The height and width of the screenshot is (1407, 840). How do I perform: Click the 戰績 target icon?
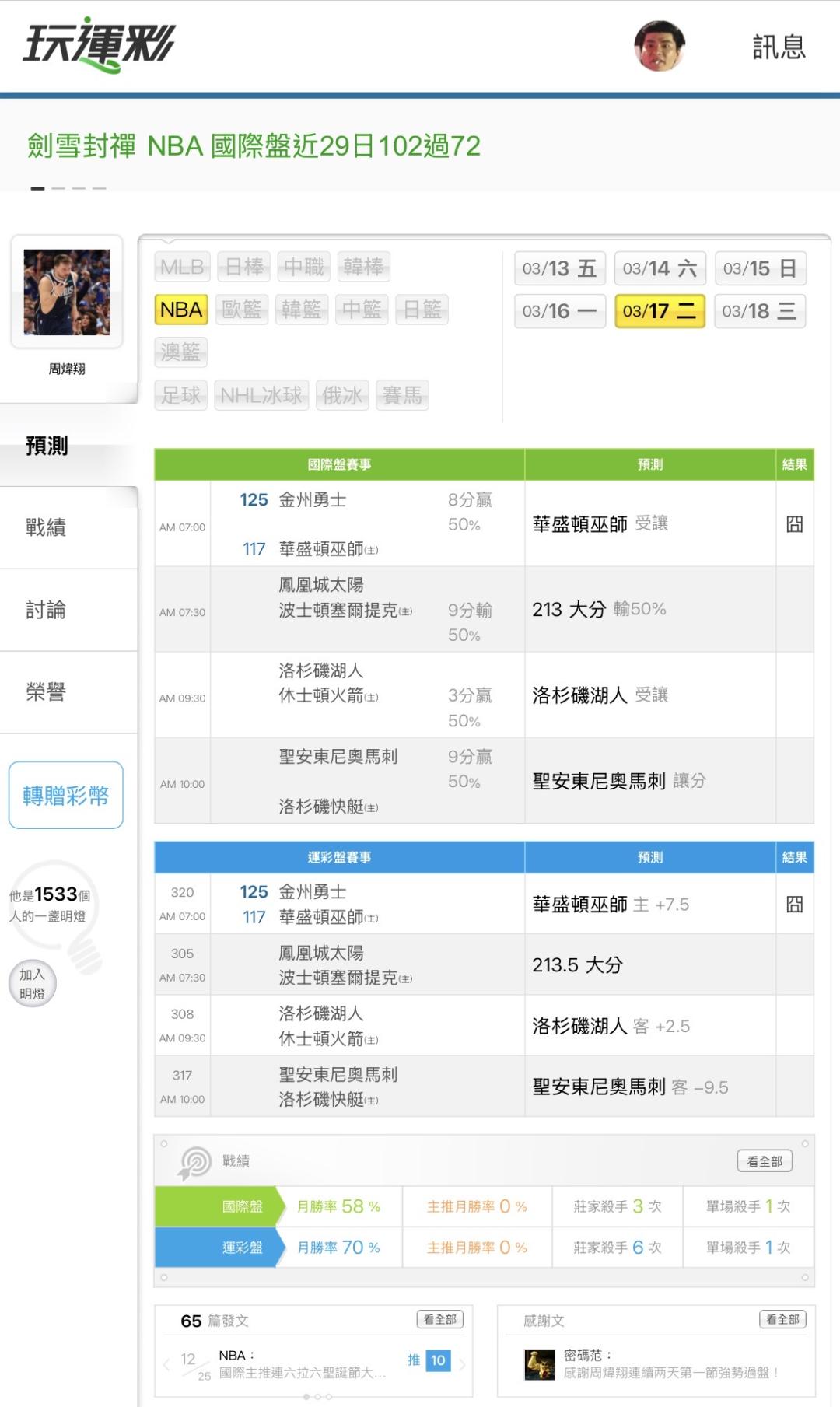pyautogui.click(x=194, y=1162)
